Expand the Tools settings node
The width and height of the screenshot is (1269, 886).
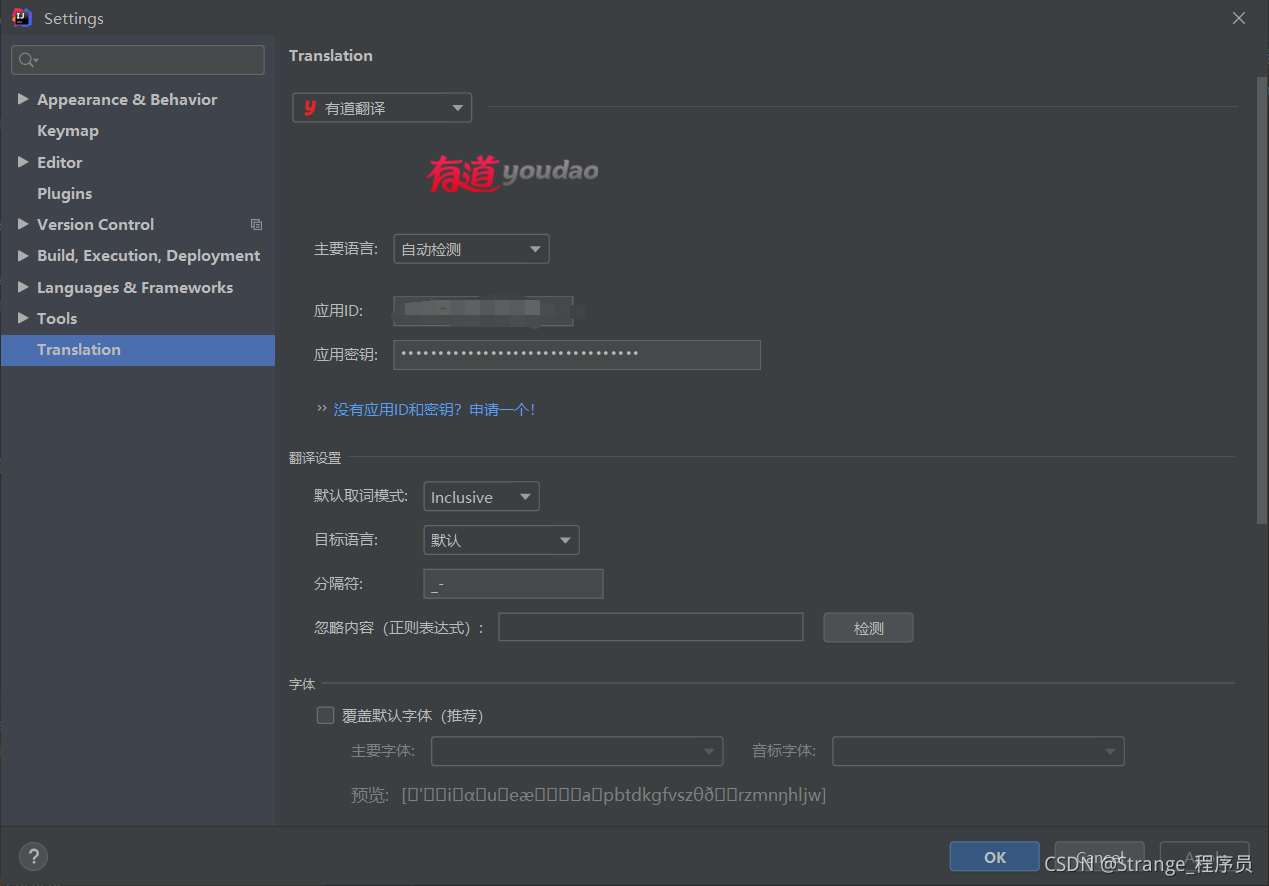click(x=23, y=318)
